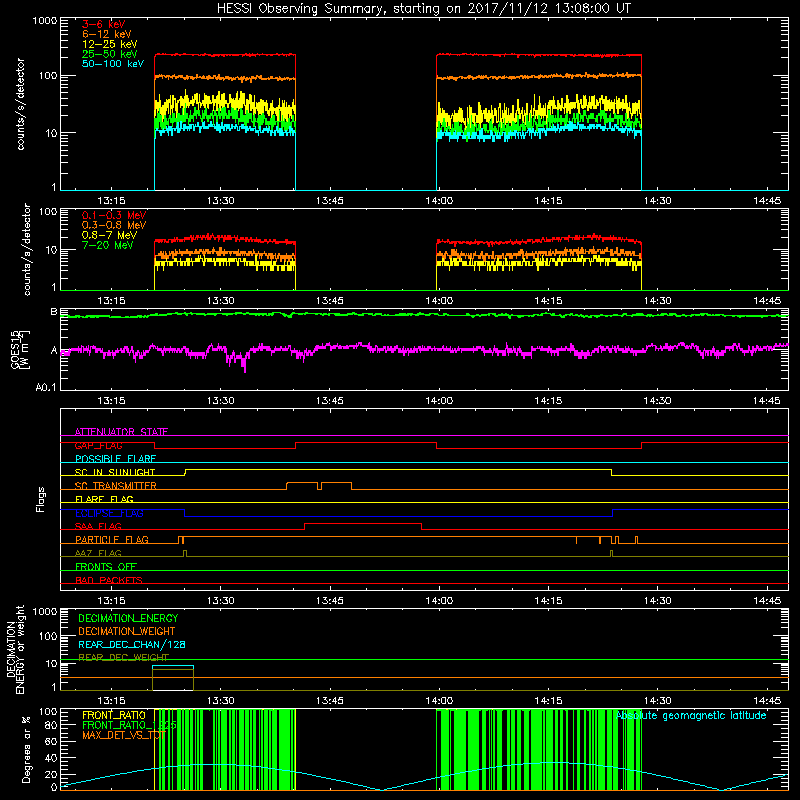Viewport: 800px width, 800px height.
Task: Select the 'ATTENUATOR_STATE' flag label
Action: 121,432
